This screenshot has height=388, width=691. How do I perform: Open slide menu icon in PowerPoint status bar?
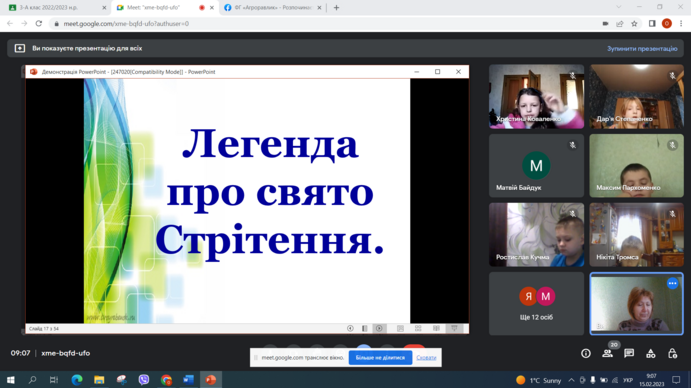tap(364, 328)
